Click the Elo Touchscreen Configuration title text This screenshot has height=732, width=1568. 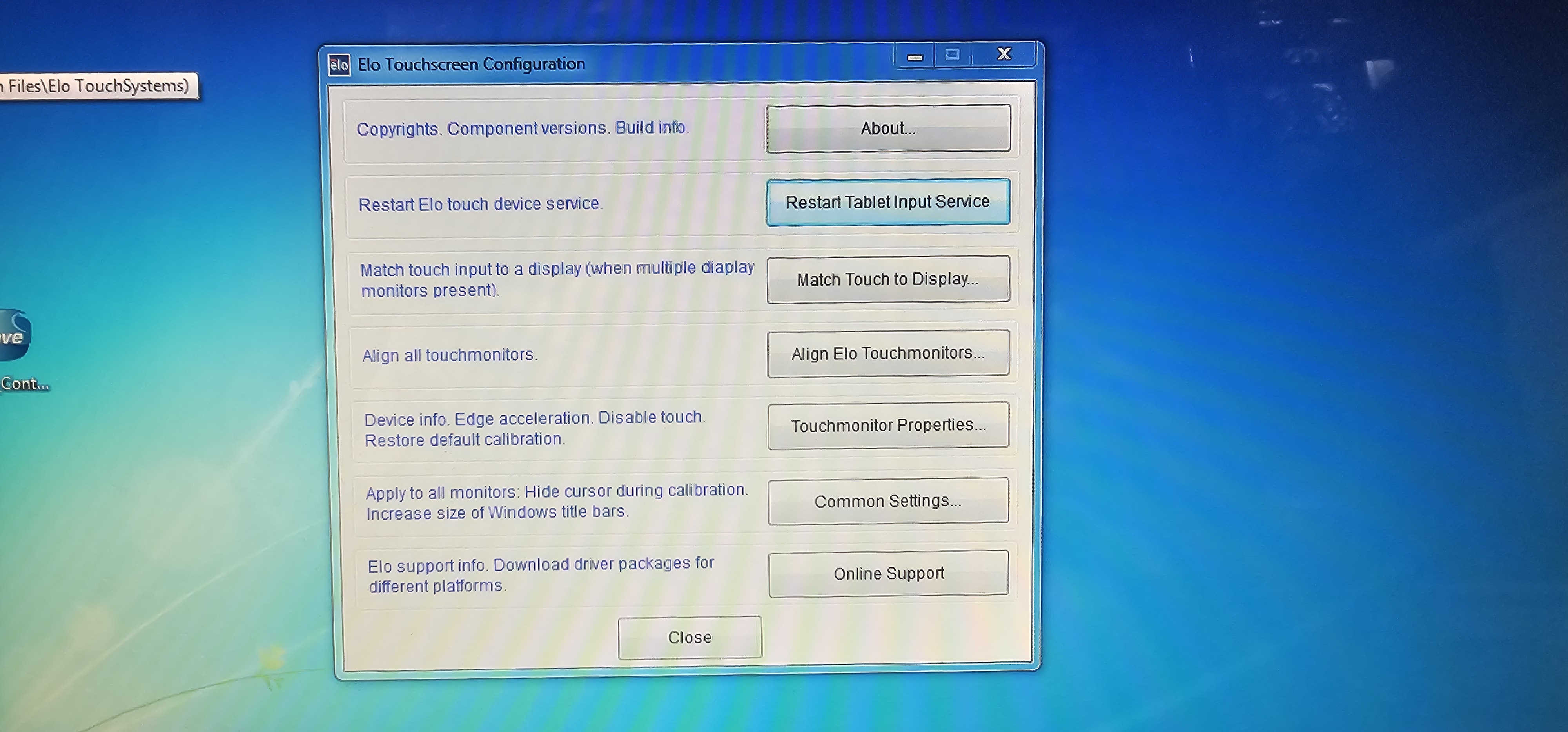[471, 64]
